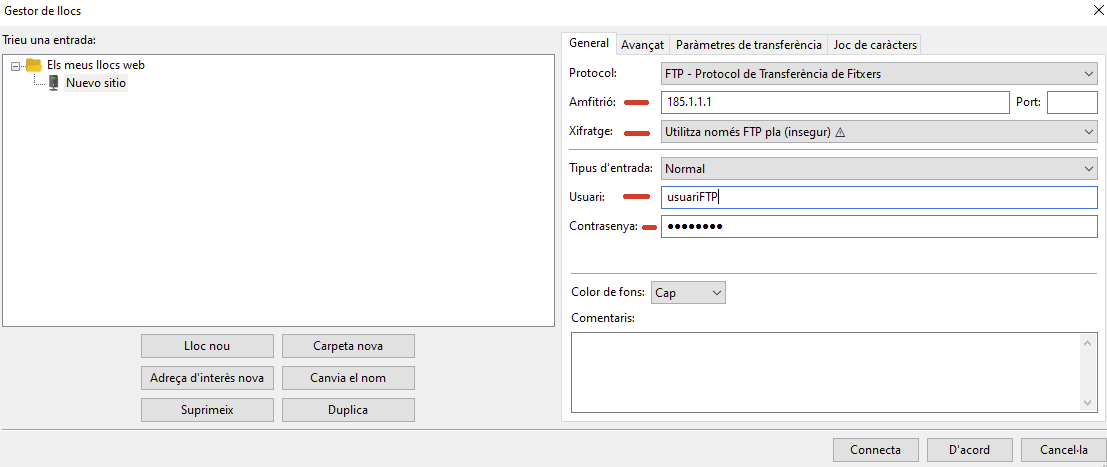Image resolution: width=1107 pixels, height=467 pixels.
Task: Select the General tab
Action: [589, 43]
